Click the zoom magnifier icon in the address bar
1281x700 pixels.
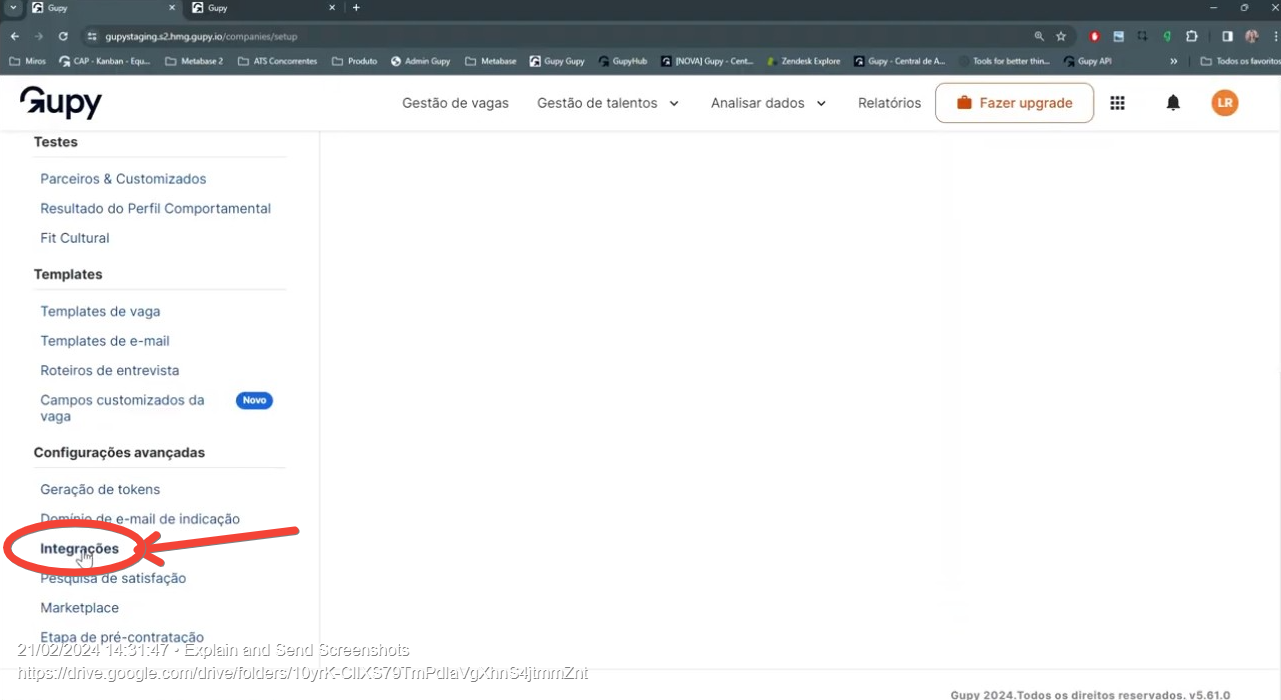(1039, 36)
